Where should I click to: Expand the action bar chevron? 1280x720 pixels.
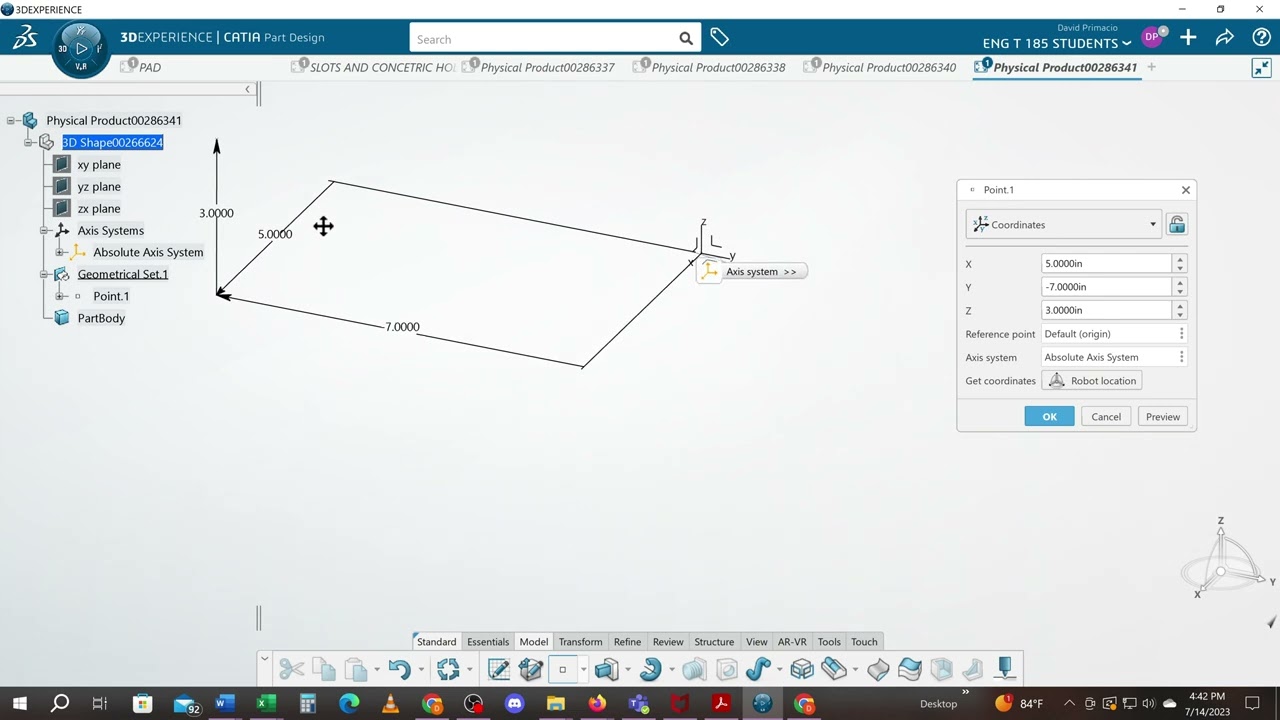coord(264,658)
